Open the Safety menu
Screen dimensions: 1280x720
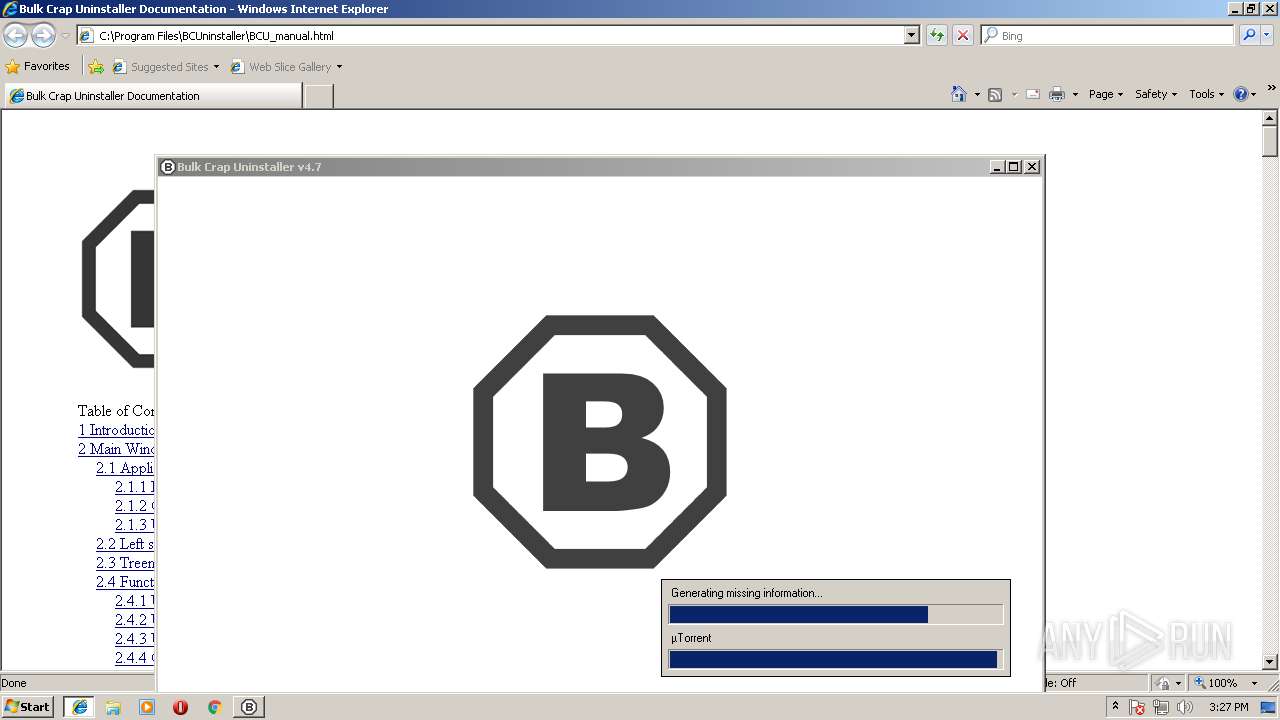(x=1156, y=94)
